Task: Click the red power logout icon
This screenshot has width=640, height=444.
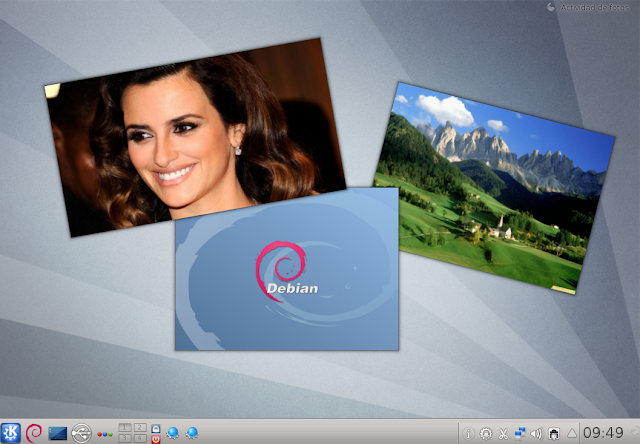Action: click(156, 439)
